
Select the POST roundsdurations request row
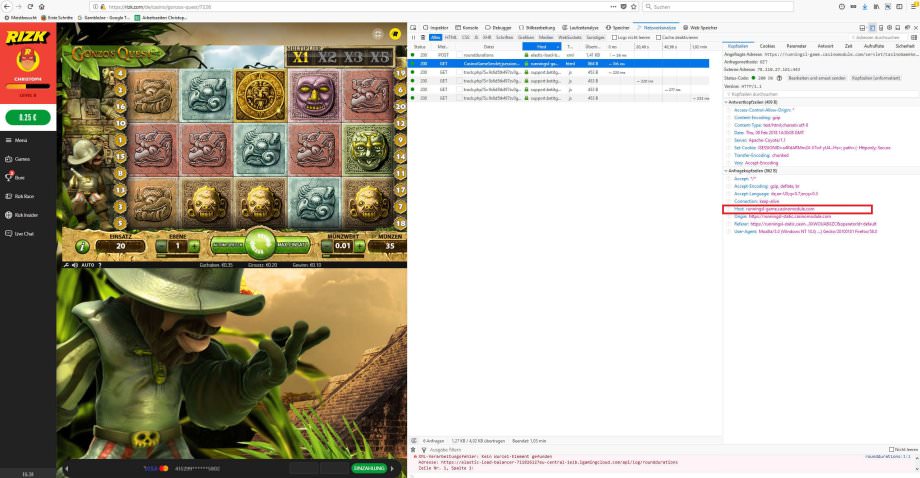click(559, 55)
